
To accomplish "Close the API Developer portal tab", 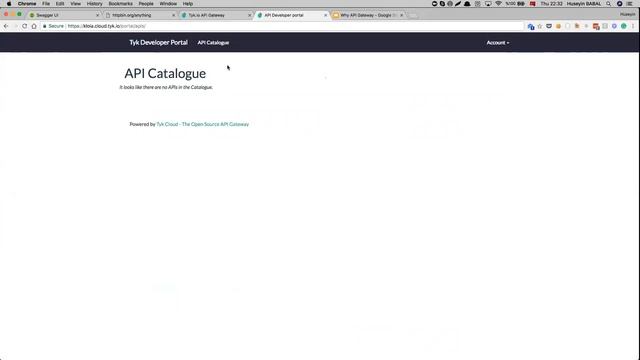I will tap(326, 15).
